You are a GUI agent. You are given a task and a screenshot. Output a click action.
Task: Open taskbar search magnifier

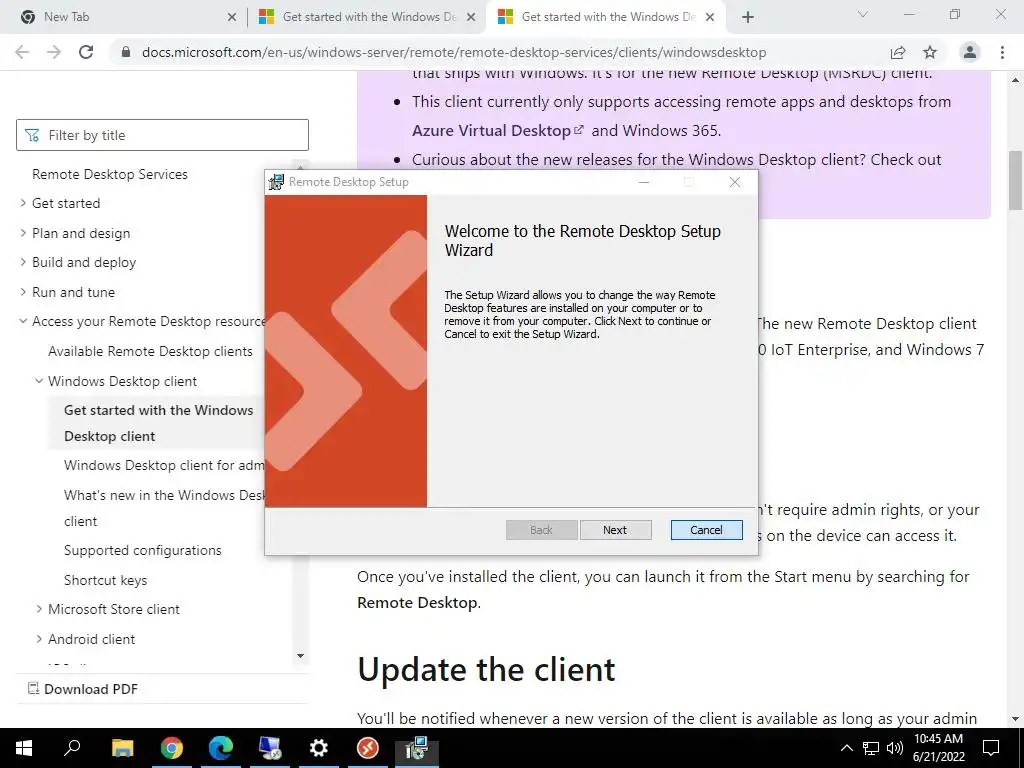[72, 748]
